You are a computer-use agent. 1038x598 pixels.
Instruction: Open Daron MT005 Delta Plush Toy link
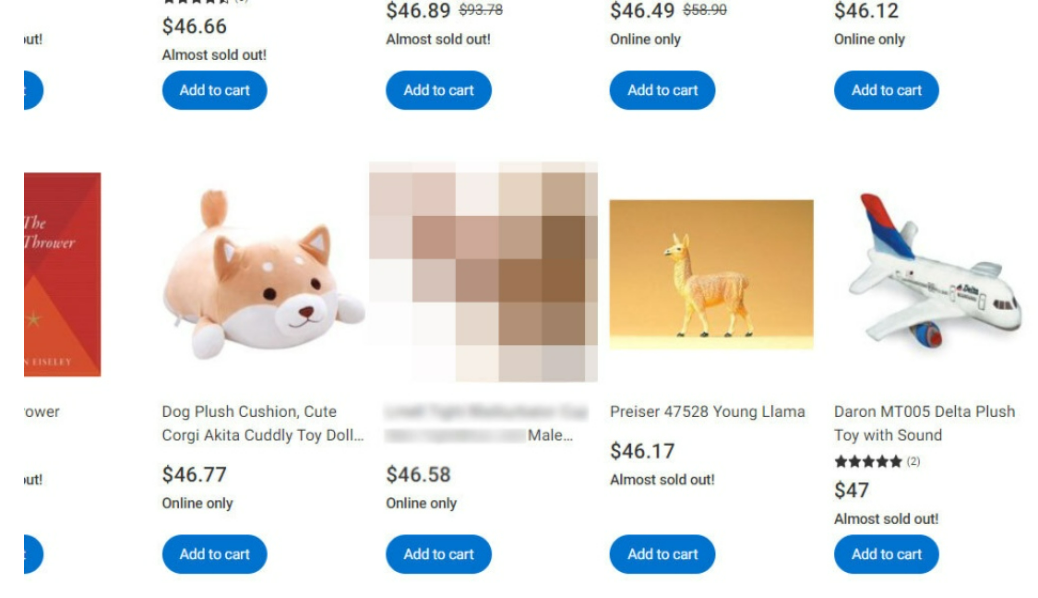tap(924, 423)
